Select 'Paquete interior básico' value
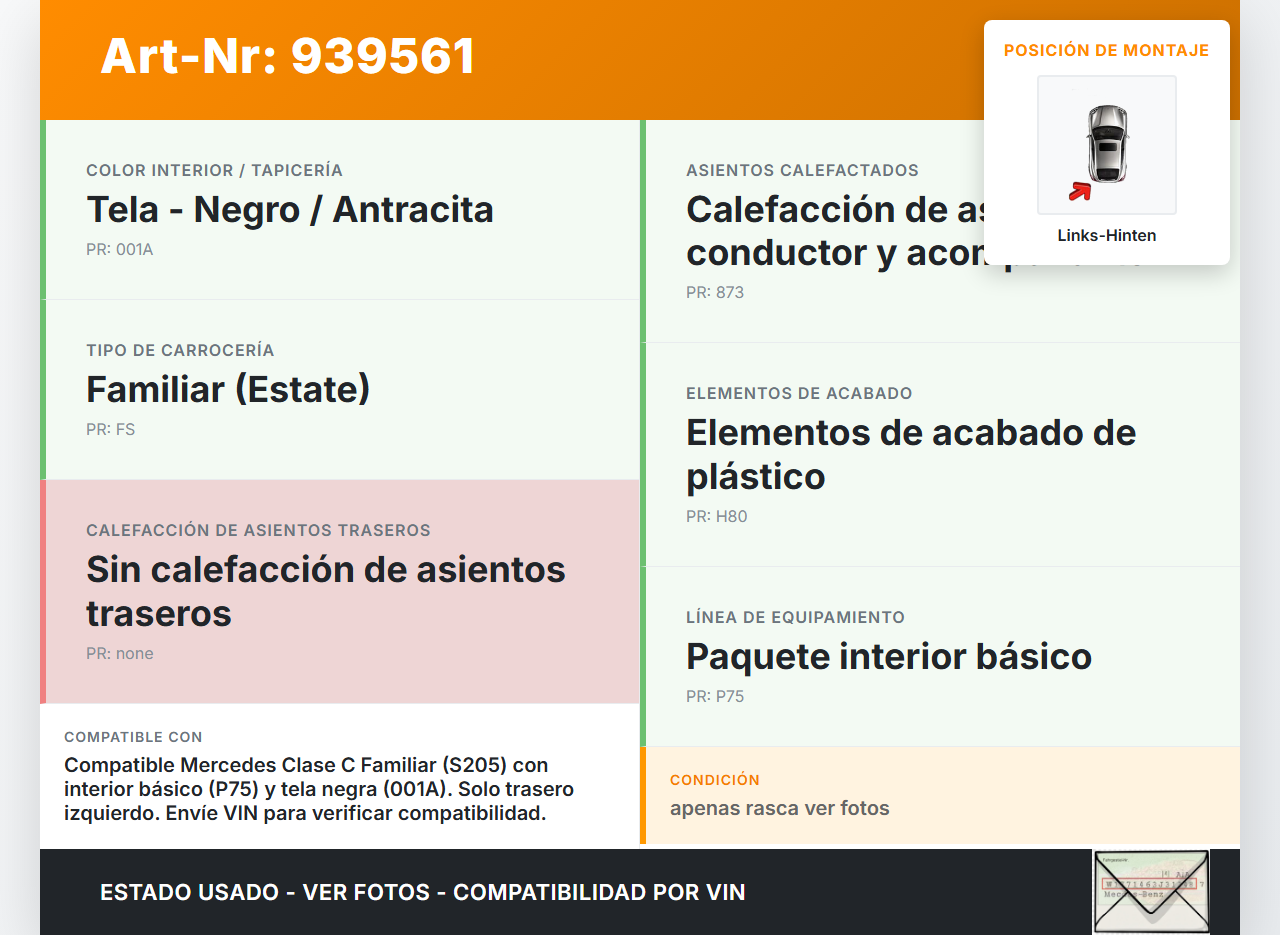1280x935 pixels. click(889, 657)
